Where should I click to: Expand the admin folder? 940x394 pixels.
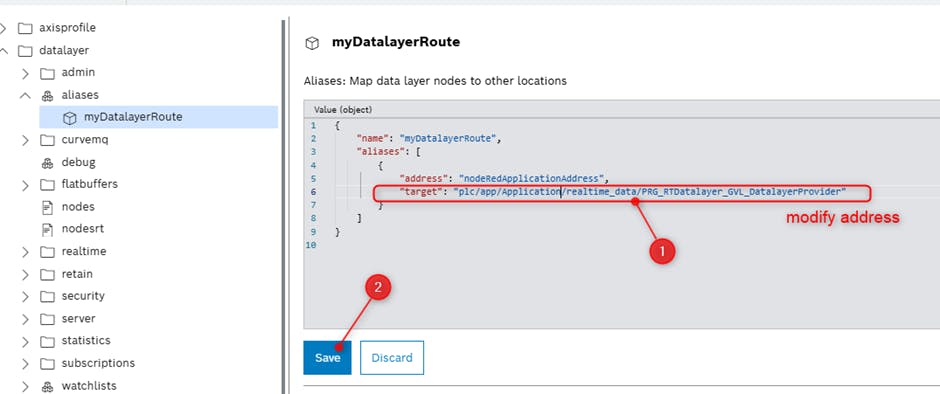point(25,73)
